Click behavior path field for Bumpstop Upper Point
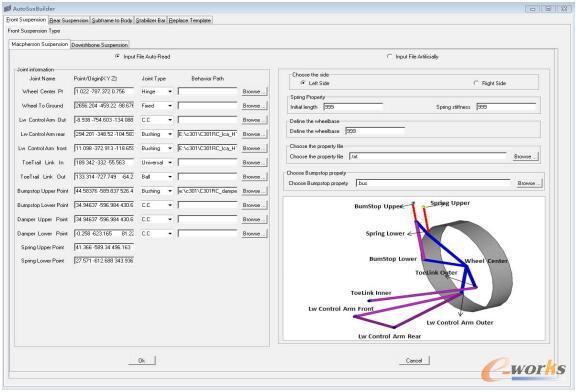Viewport: 576px width, 392px height. click(208, 191)
